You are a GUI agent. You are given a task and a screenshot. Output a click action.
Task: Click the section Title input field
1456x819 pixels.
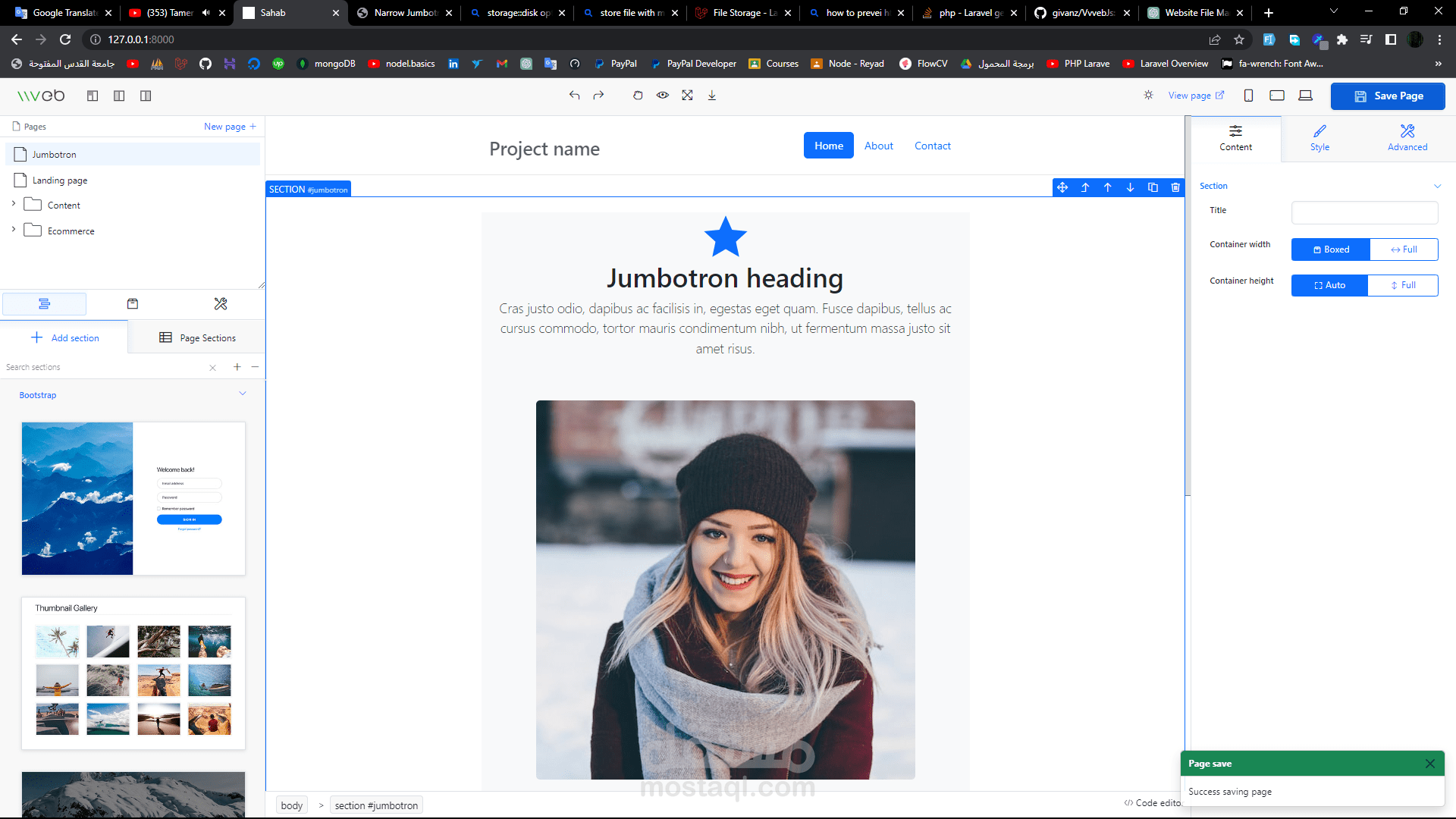tap(1364, 213)
